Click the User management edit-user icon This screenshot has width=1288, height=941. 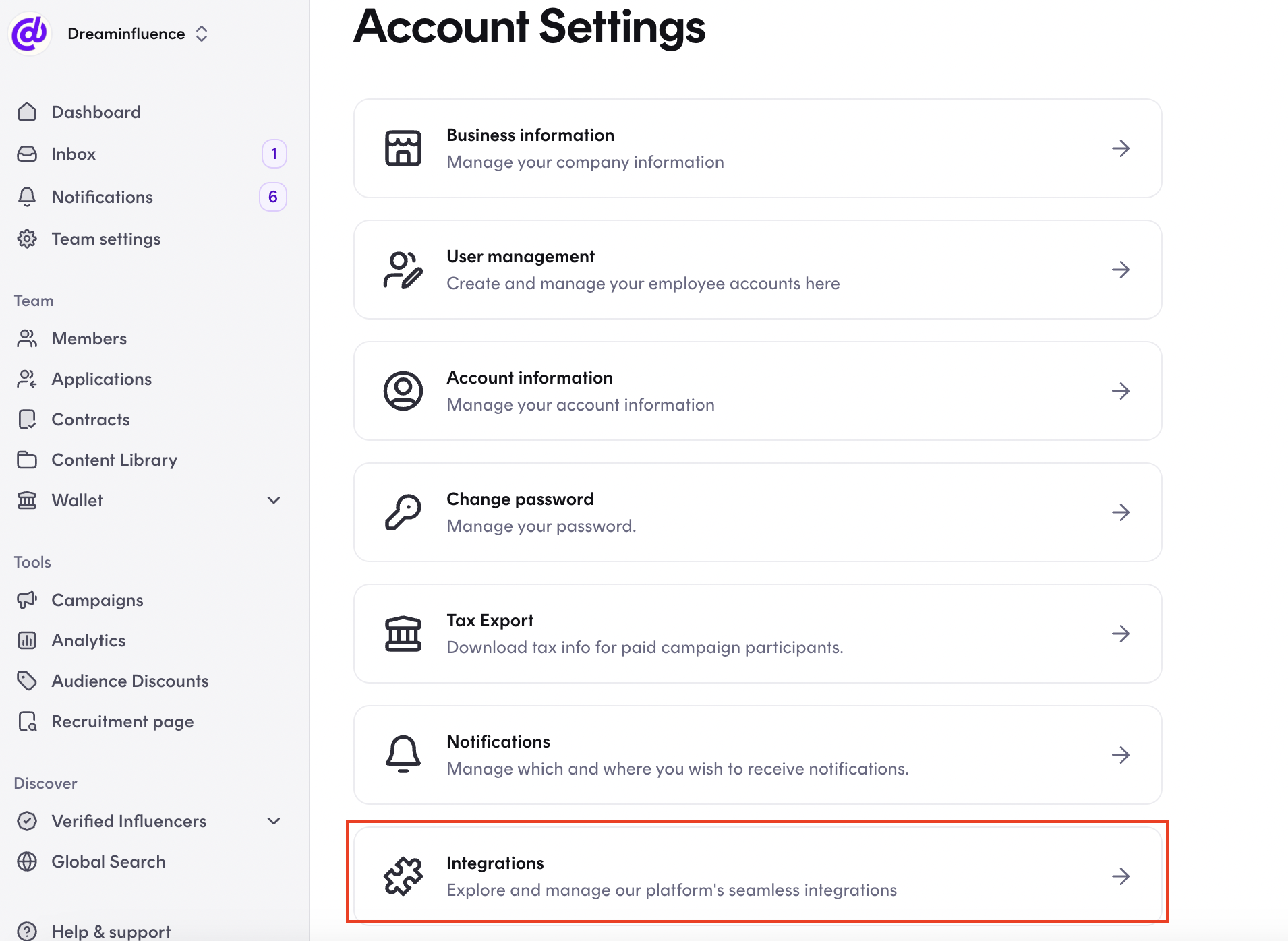[x=403, y=270]
